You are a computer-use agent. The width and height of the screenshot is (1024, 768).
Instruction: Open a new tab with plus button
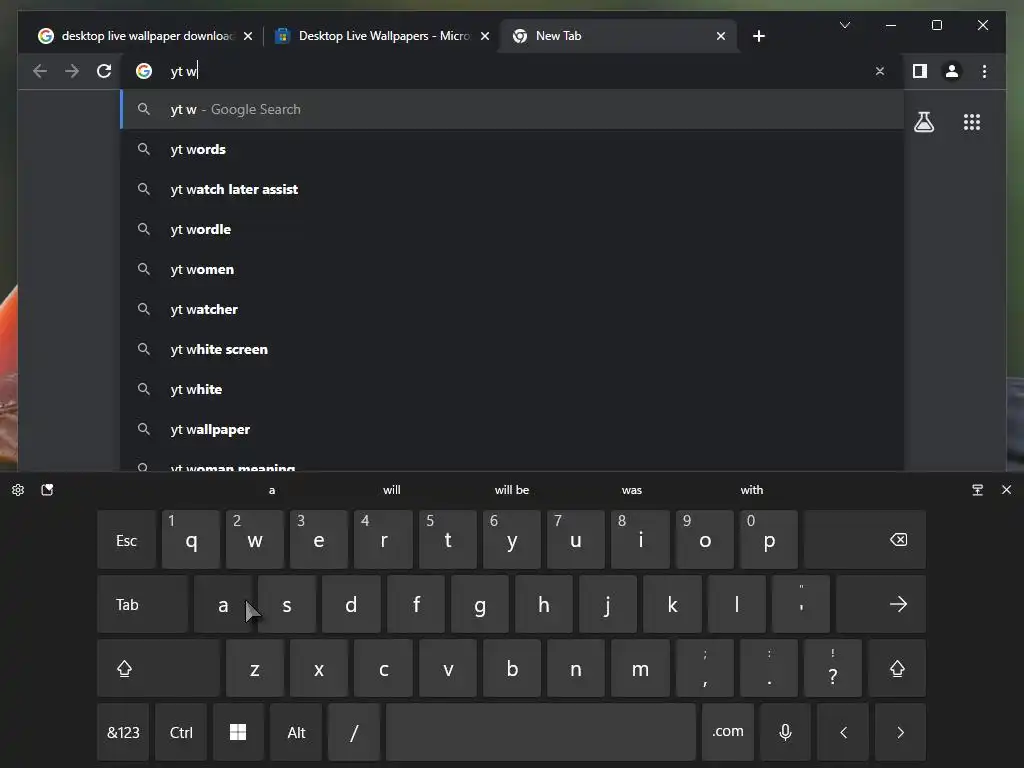pos(758,36)
